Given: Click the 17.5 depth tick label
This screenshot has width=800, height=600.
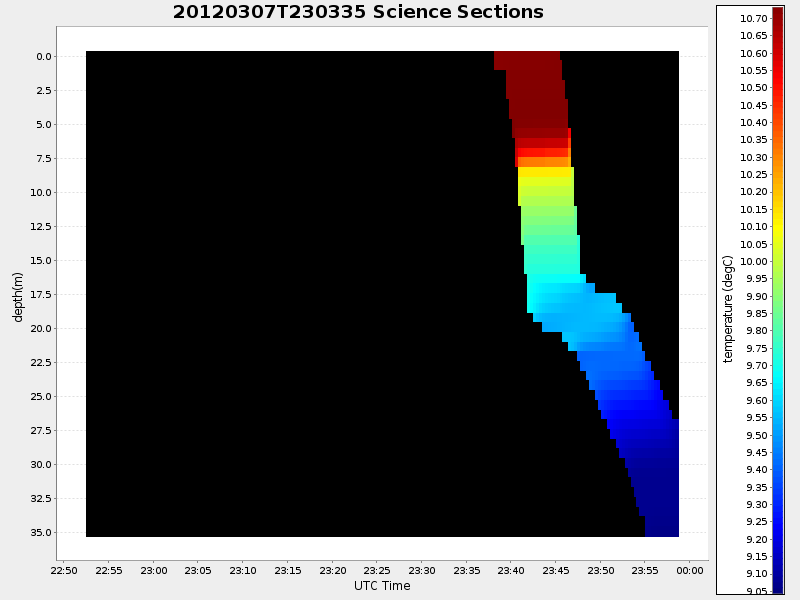Looking at the screenshot, I should [x=41, y=295].
